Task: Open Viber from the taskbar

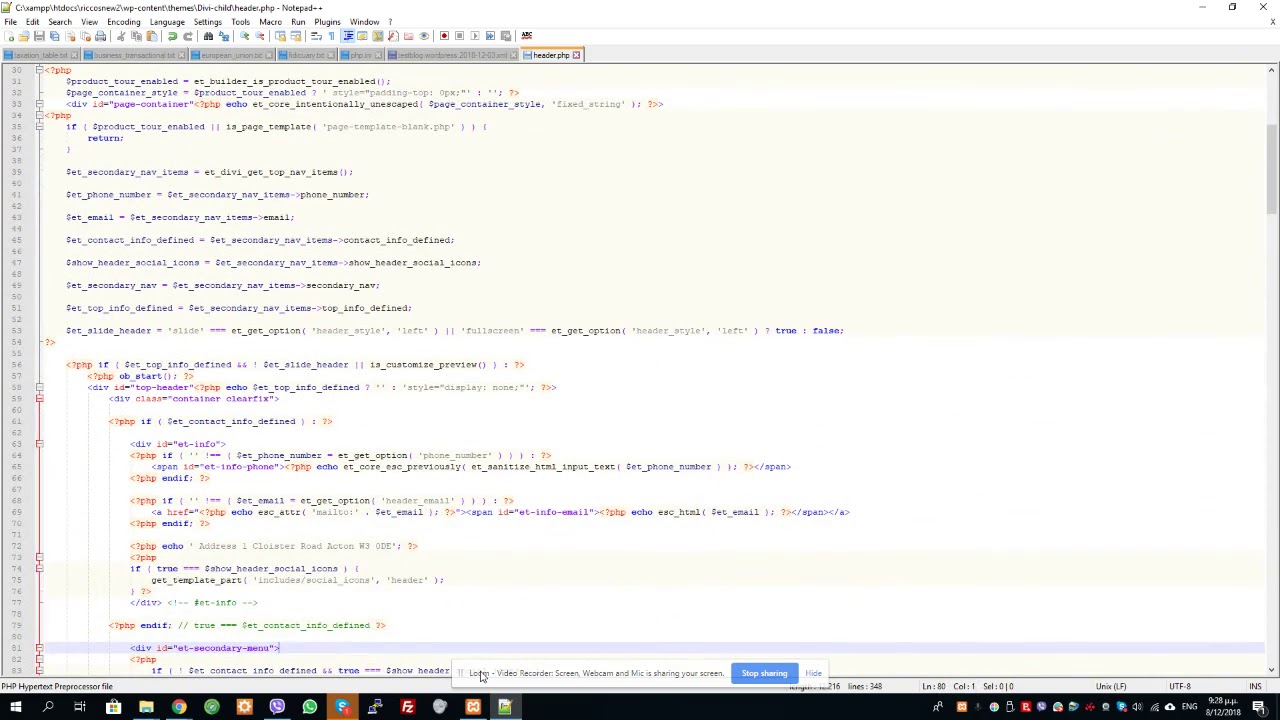Action: point(277,708)
